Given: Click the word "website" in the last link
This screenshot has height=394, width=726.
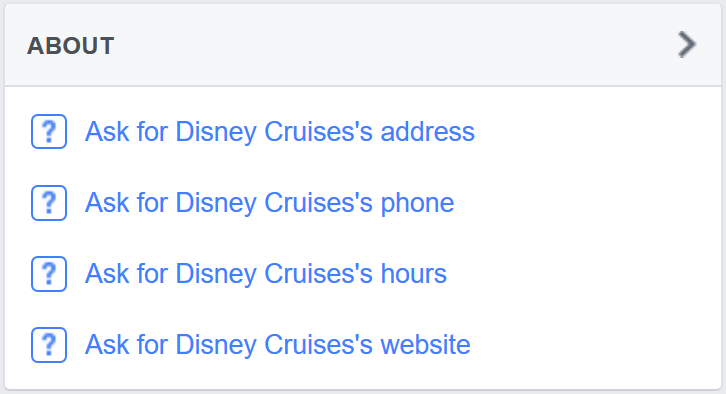Looking at the screenshot, I should [425, 345].
